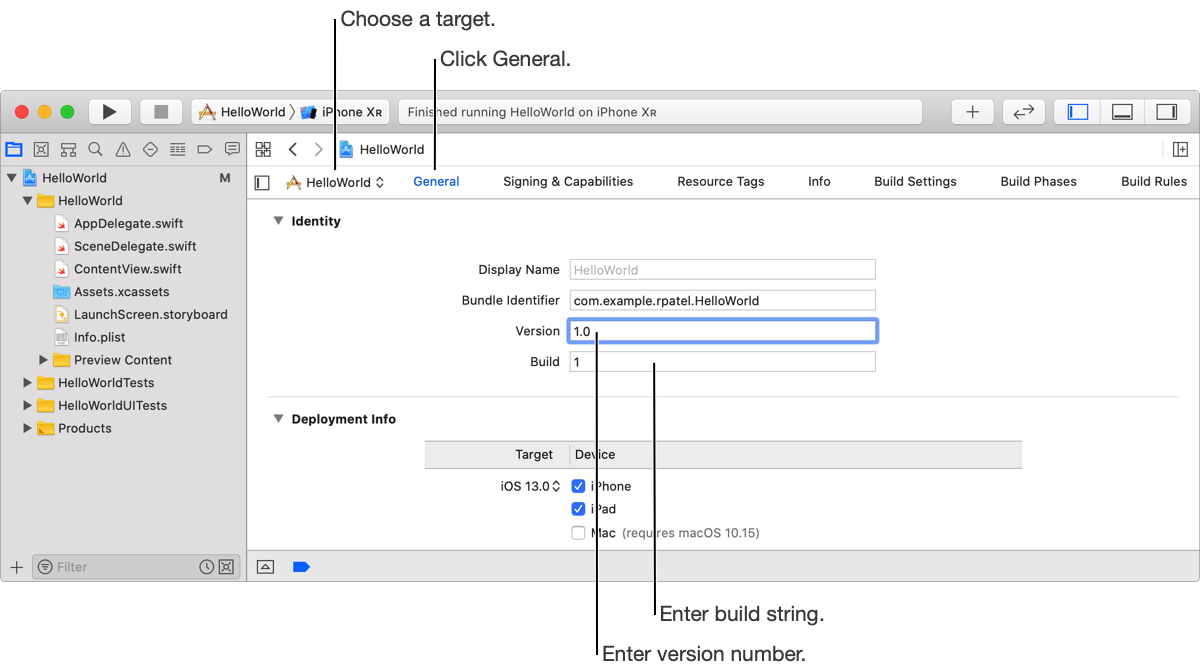The width and height of the screenshot is (1200, 672).
Task: Show only recently modified files
Action: tap(206, 567)
